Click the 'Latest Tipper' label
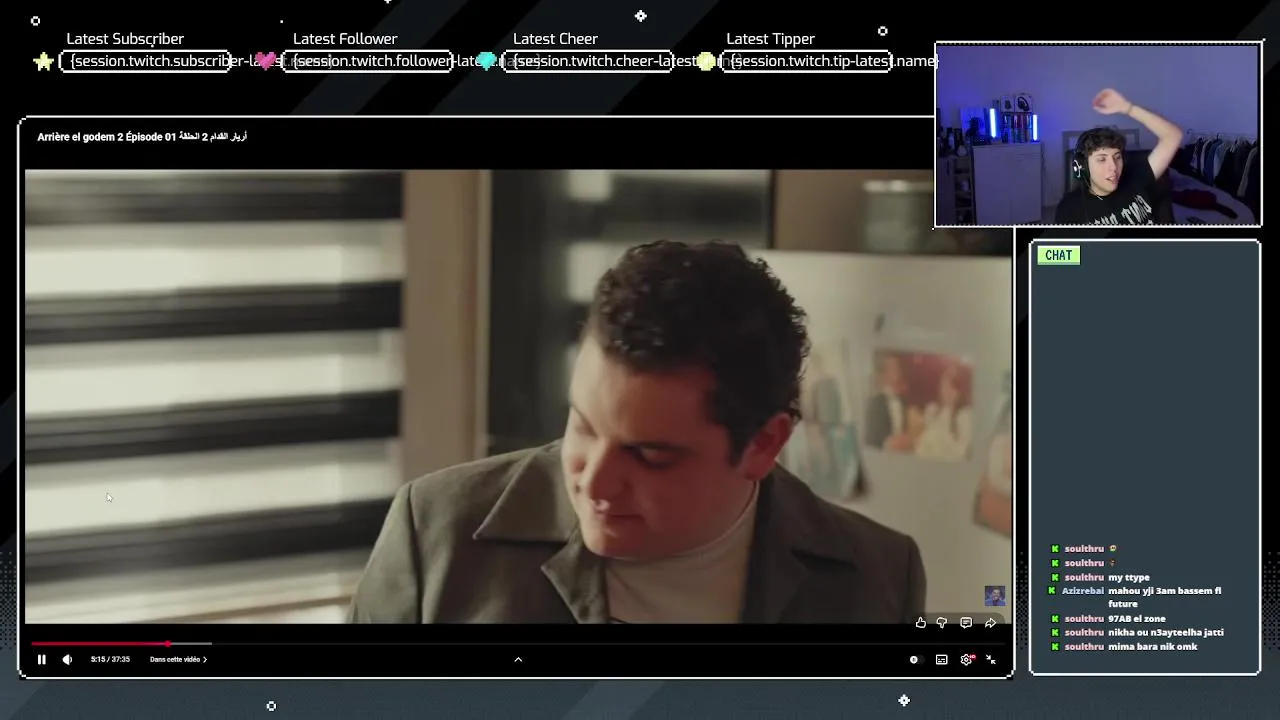 770,39
